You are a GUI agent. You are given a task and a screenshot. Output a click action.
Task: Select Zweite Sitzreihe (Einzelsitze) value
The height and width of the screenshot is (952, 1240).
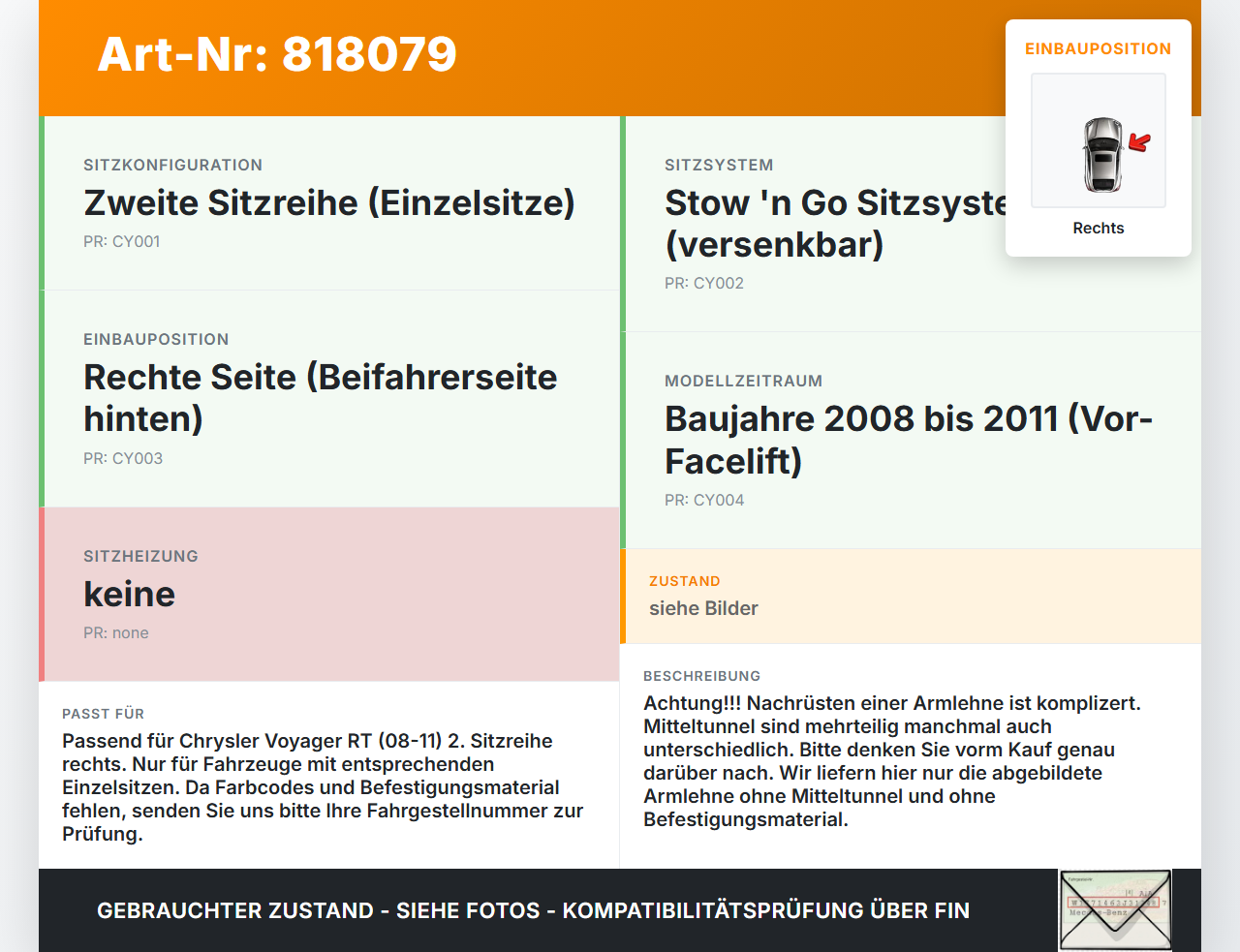329,203
